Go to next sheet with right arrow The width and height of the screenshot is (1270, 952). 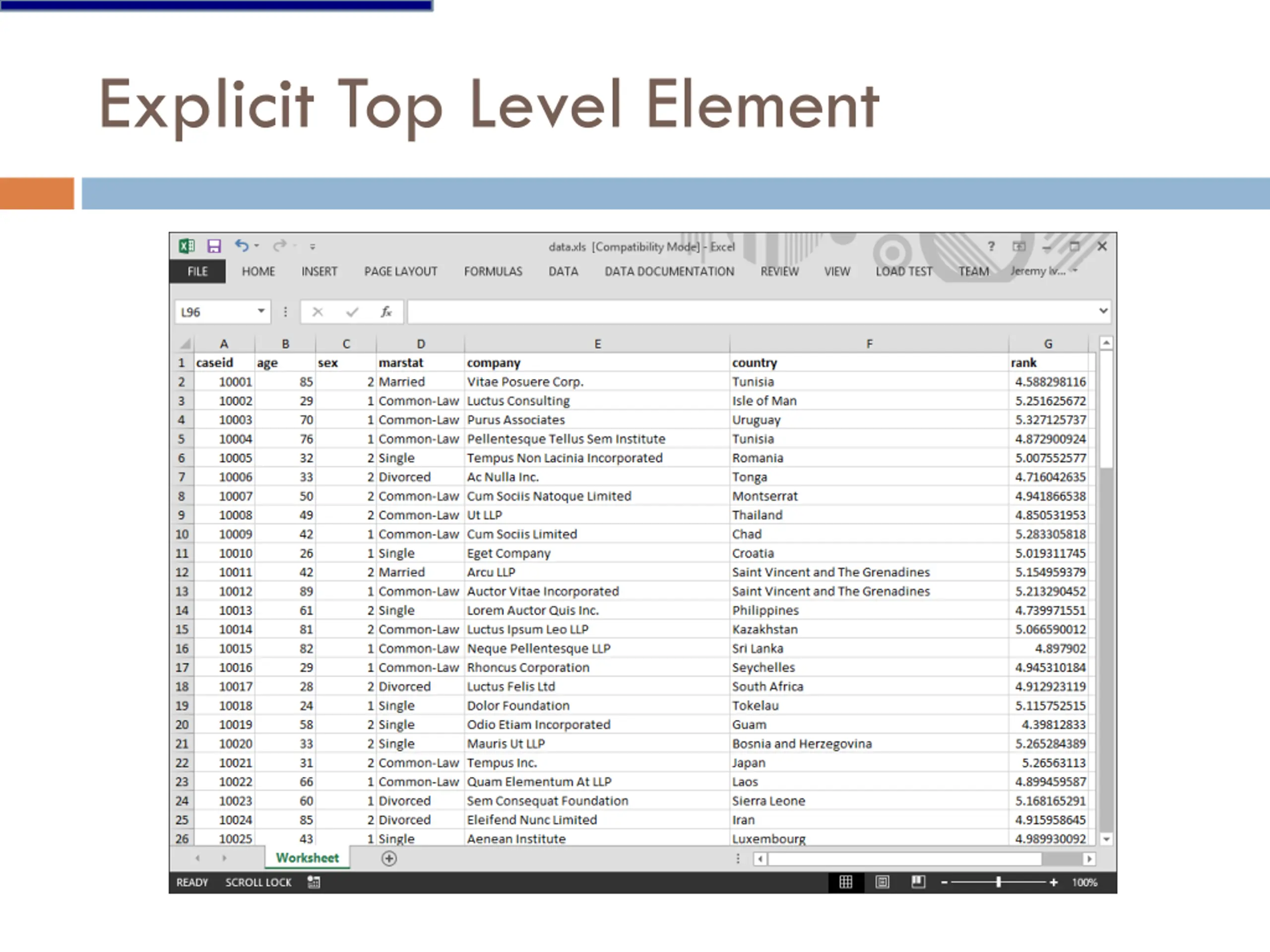click(x=224, y=858)
